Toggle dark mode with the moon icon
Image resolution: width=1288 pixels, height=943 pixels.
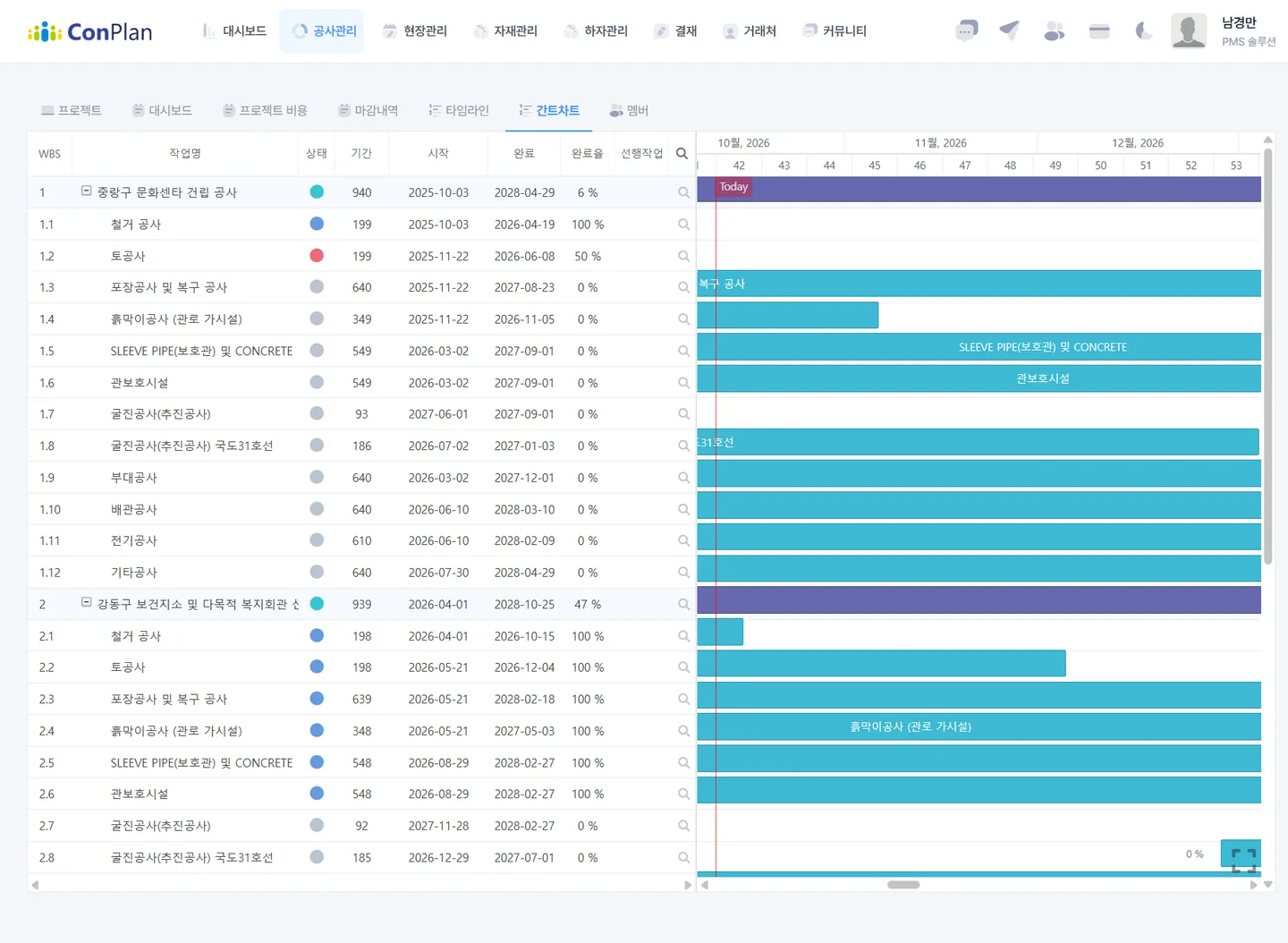1144,31
